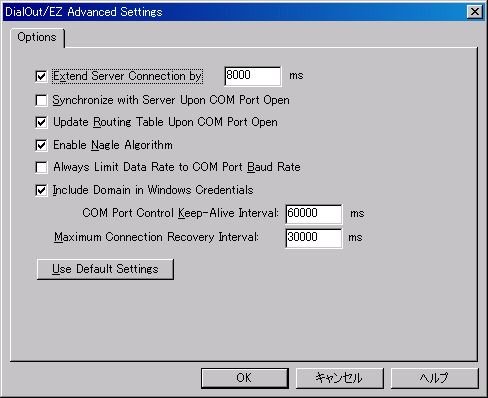488x398 pixels.
Task: Uncheck Extend Server Connection by checkbox
Action: (x=41, y=76)
